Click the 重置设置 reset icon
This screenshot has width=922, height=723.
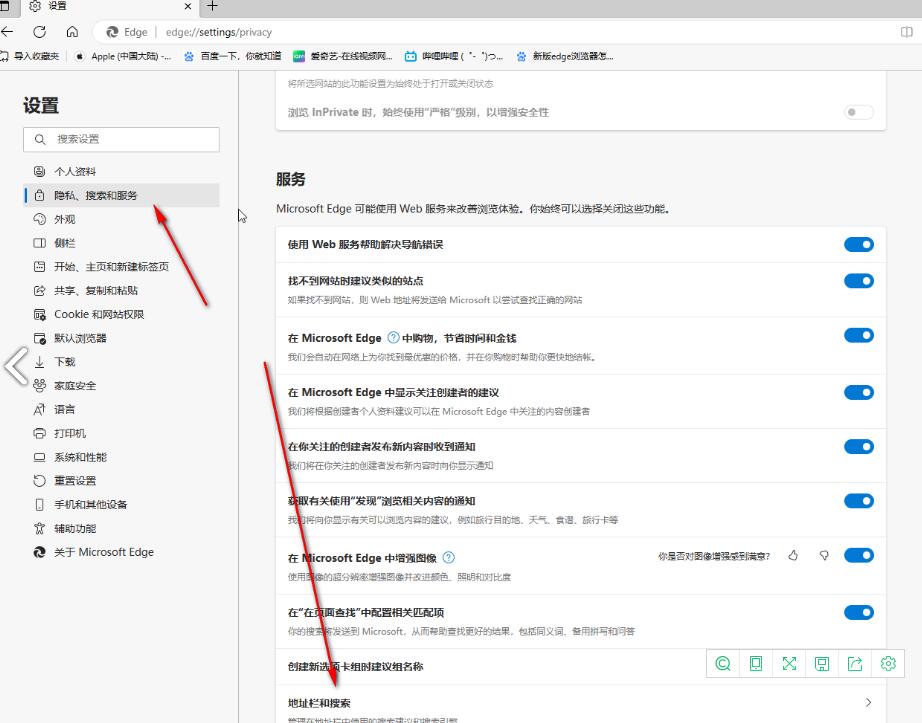pyautogui.click(x=39, y=481)
